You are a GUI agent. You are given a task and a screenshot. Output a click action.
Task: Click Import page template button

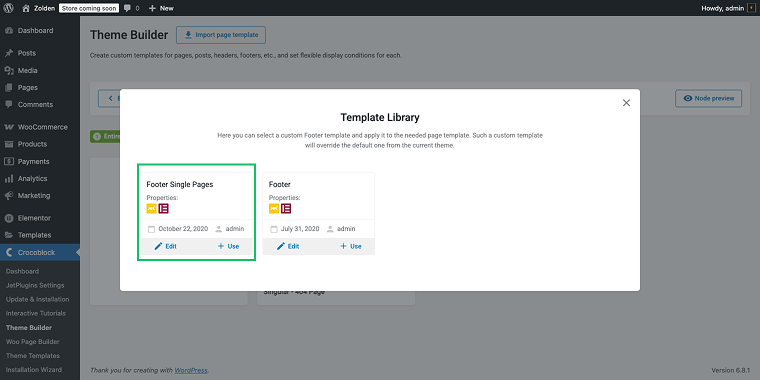coord(221,35)
